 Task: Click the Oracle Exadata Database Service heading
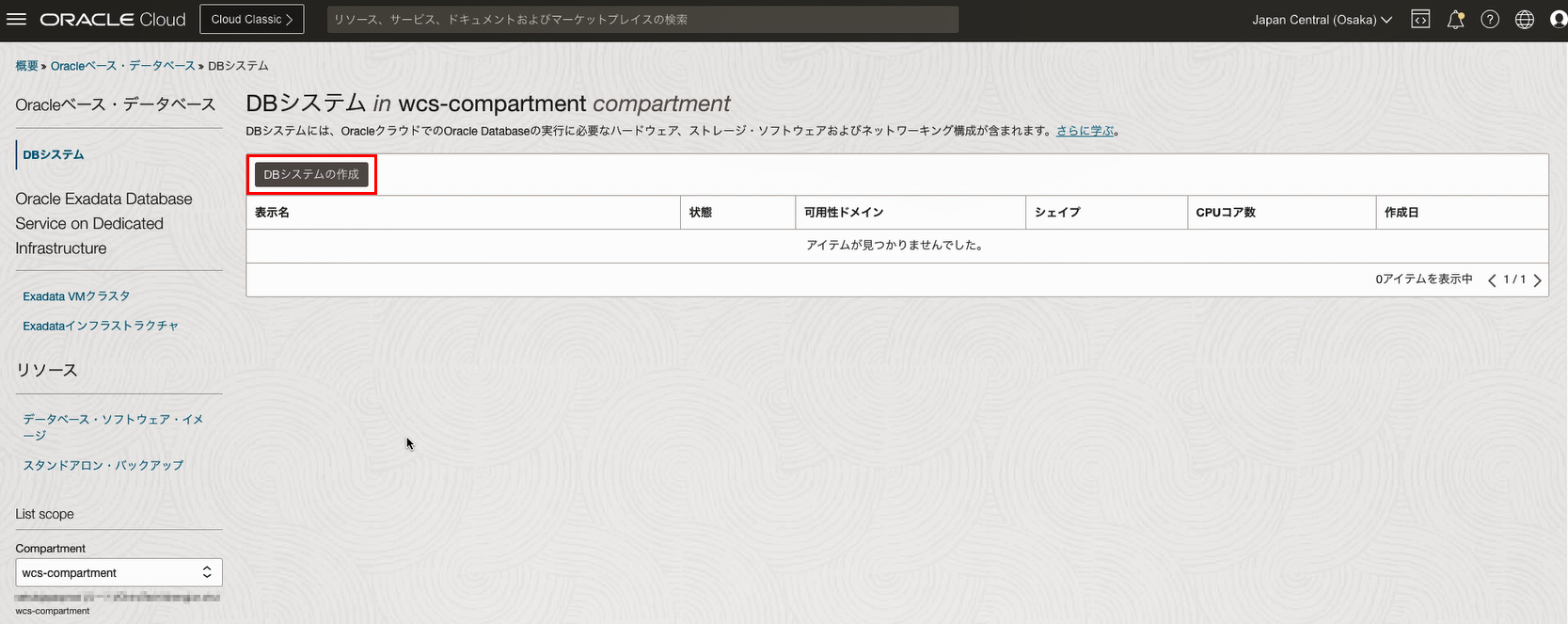(x=103, y=224)
